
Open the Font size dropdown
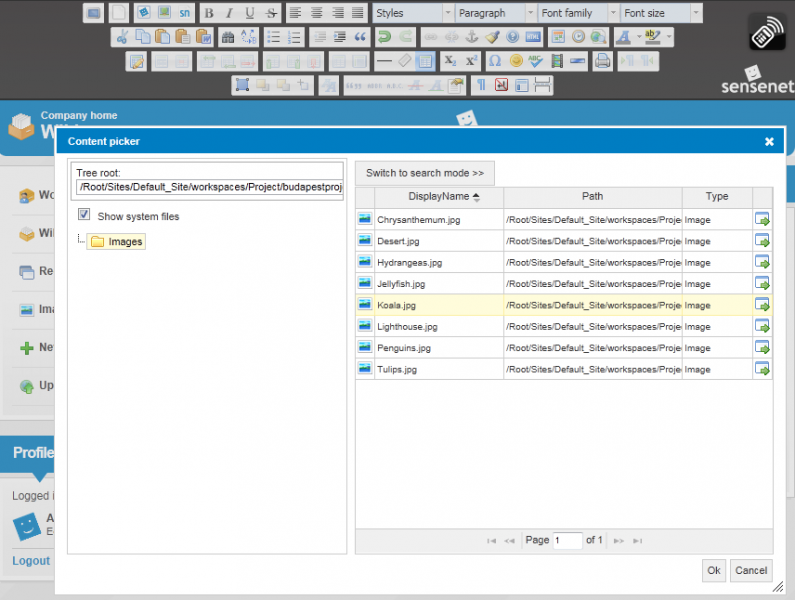click(x=661, y=13)
